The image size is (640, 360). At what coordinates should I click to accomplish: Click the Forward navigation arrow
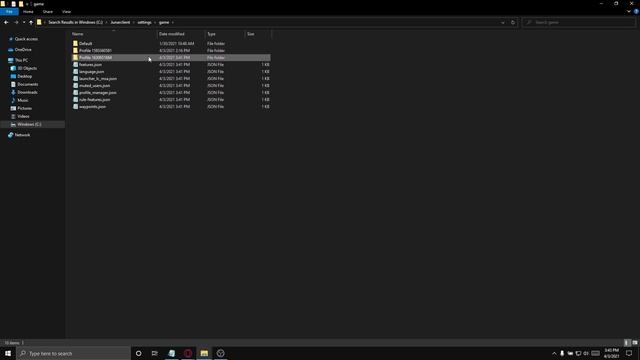[x=16, y=22]
